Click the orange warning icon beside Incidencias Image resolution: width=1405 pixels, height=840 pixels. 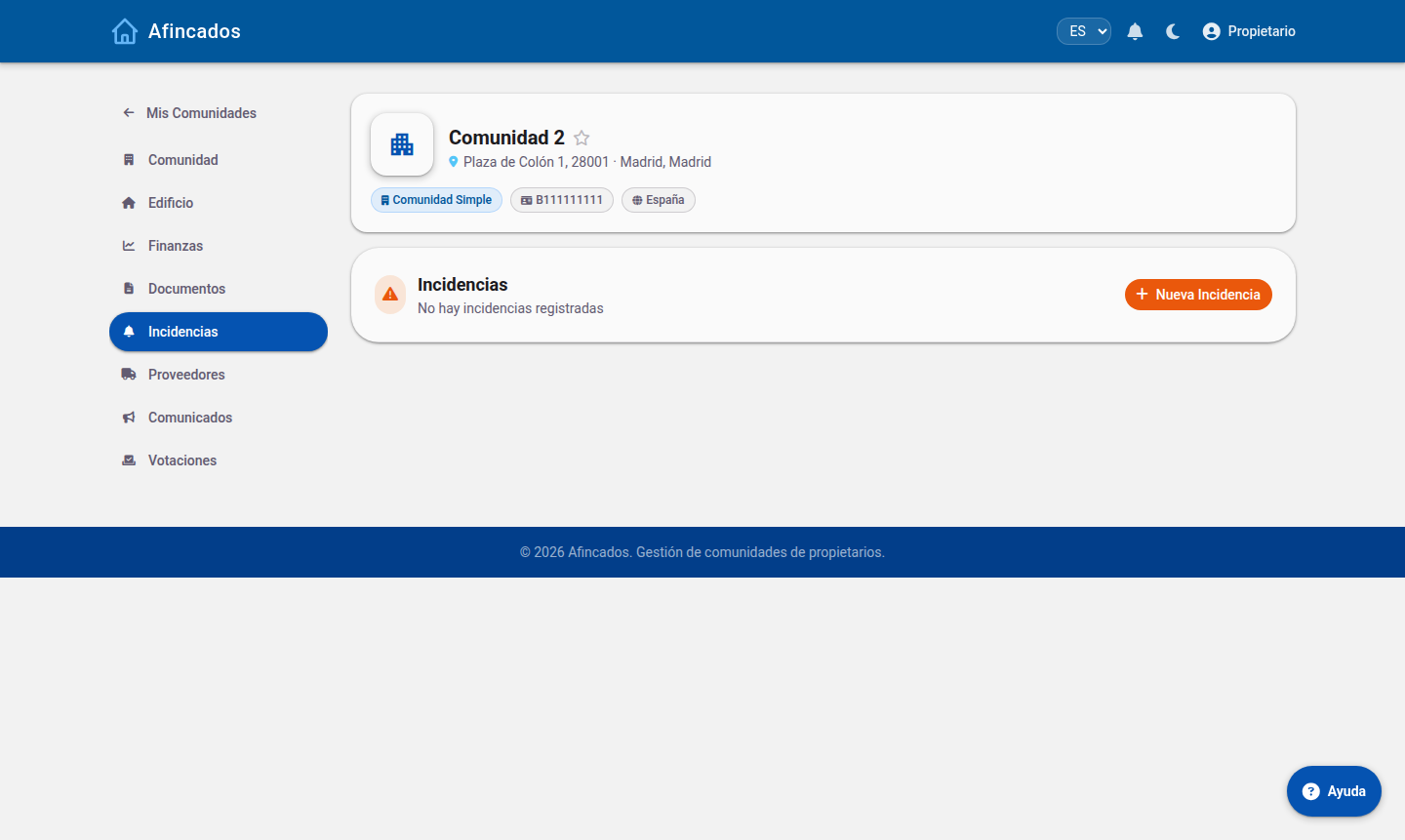[390, 295]
